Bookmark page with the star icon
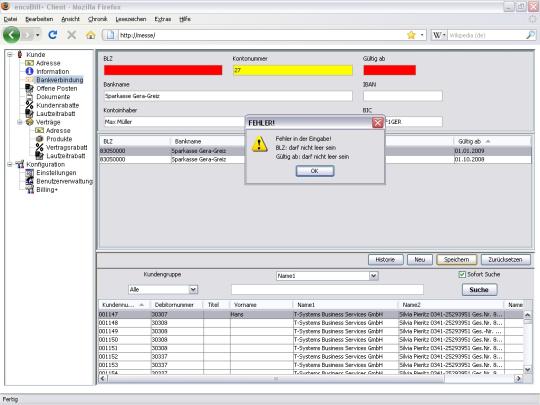 [x=411, y=35]
